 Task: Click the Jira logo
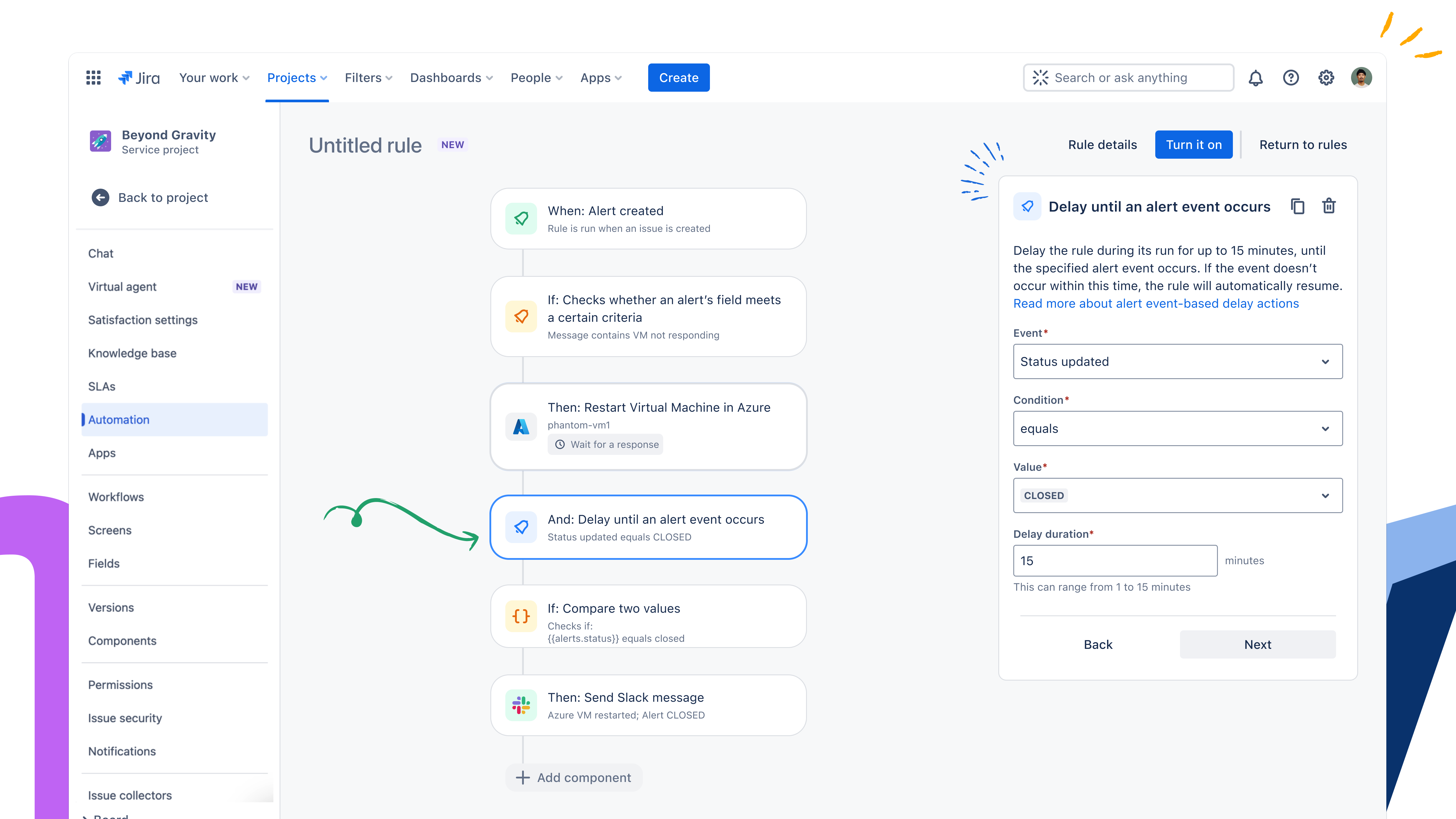coord(138,78)
